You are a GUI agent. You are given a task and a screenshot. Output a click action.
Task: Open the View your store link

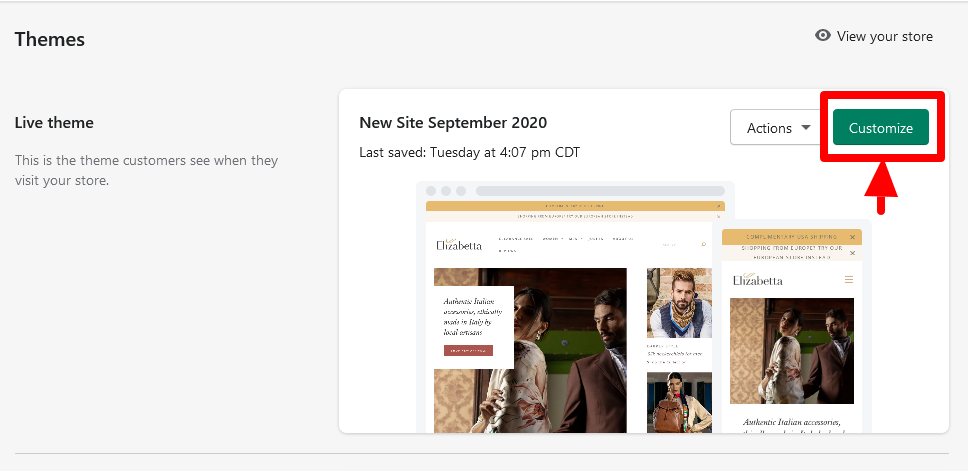tap(884, 36)
